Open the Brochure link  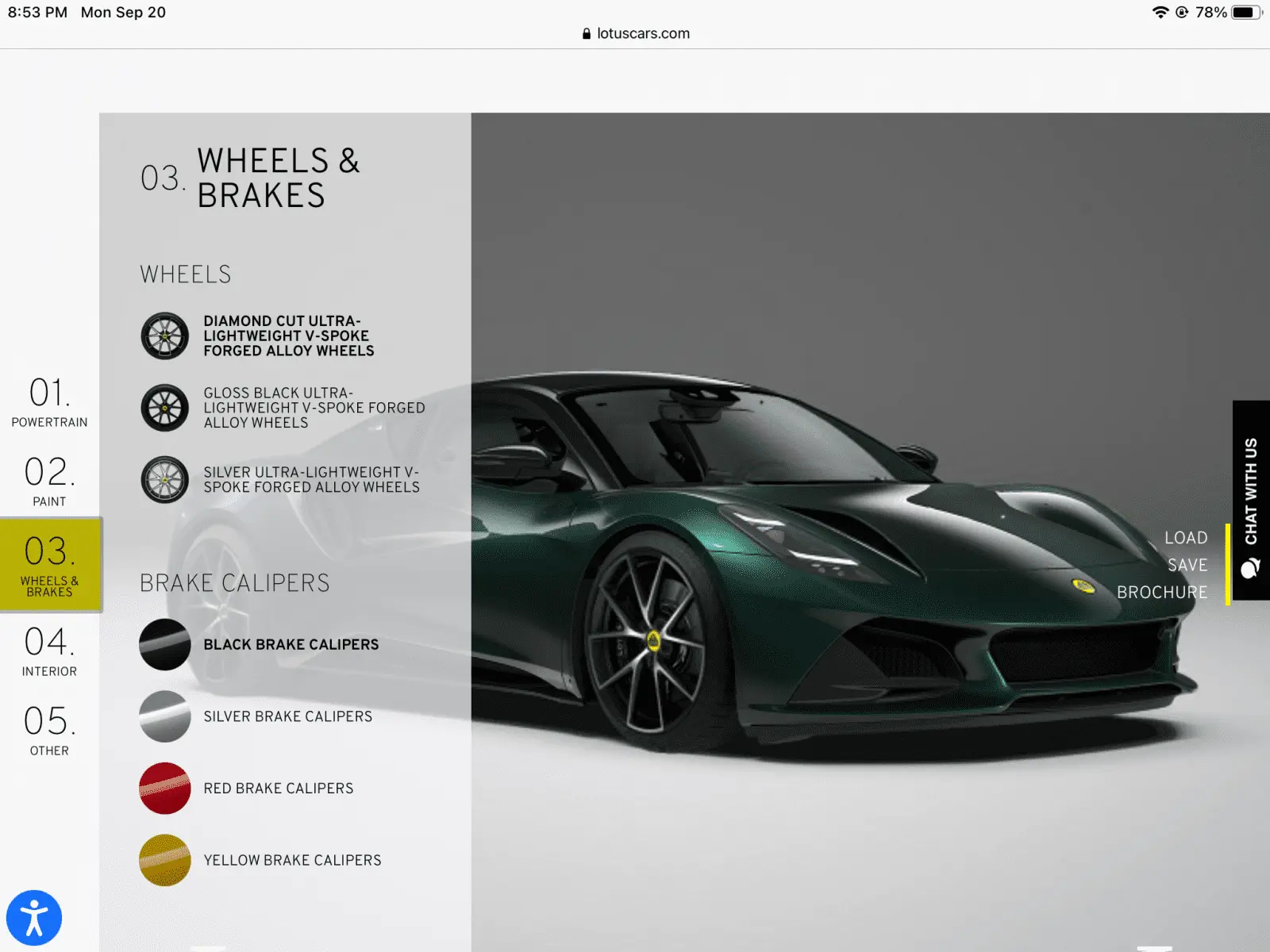click(1161, 593)
